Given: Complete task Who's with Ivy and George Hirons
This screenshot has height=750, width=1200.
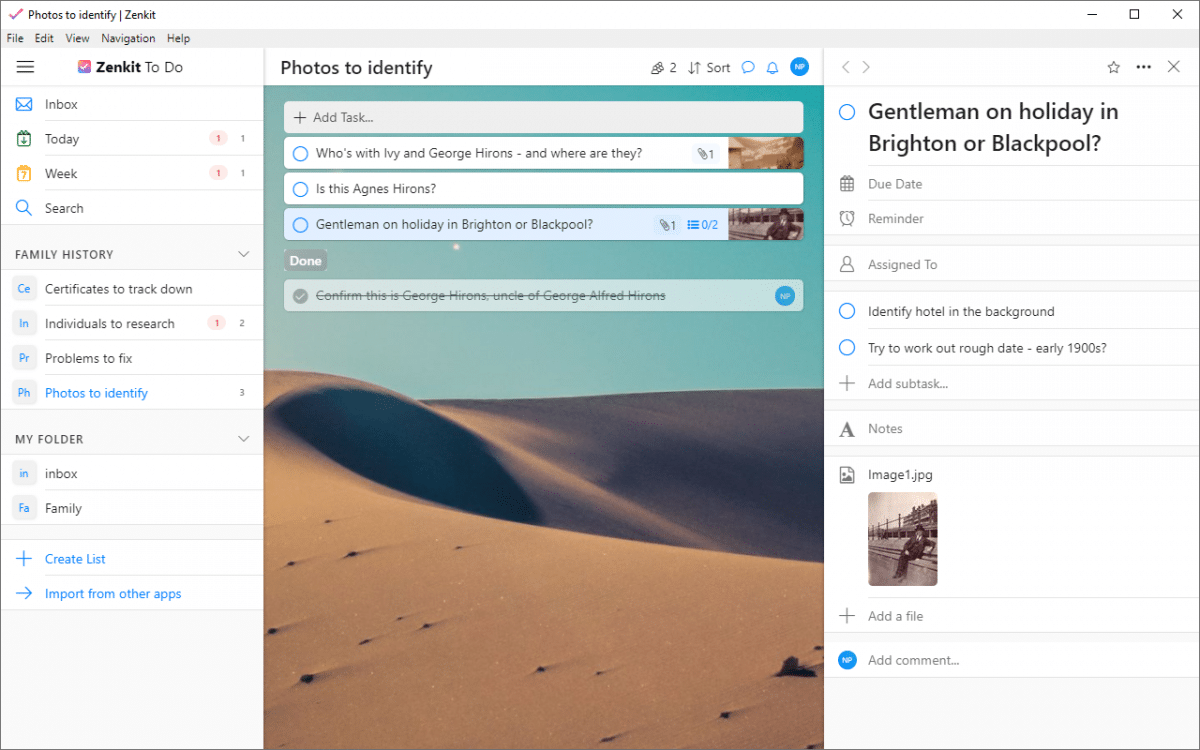Looking at the screenshot, I should pos(300,154).
